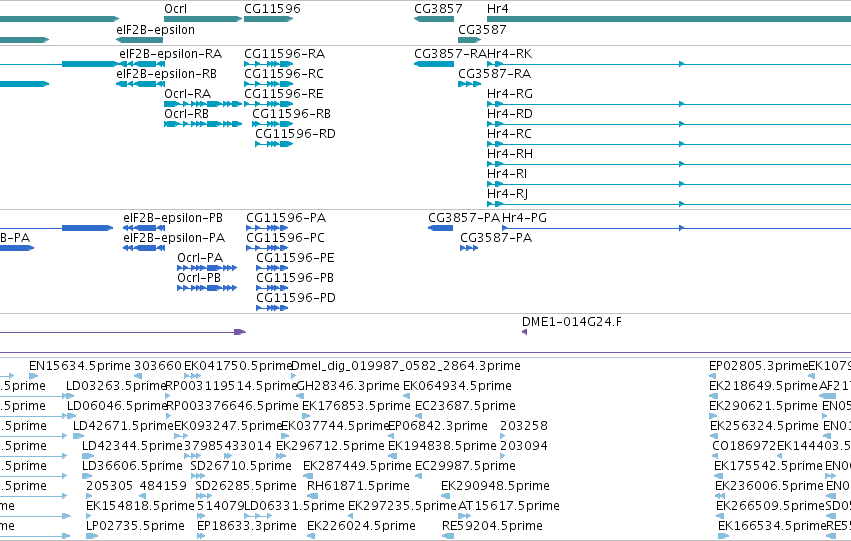This screenshot has width=851, height=541.
Task: Click the CG11596-PD protein label
Action: click(x=296, y=298)
